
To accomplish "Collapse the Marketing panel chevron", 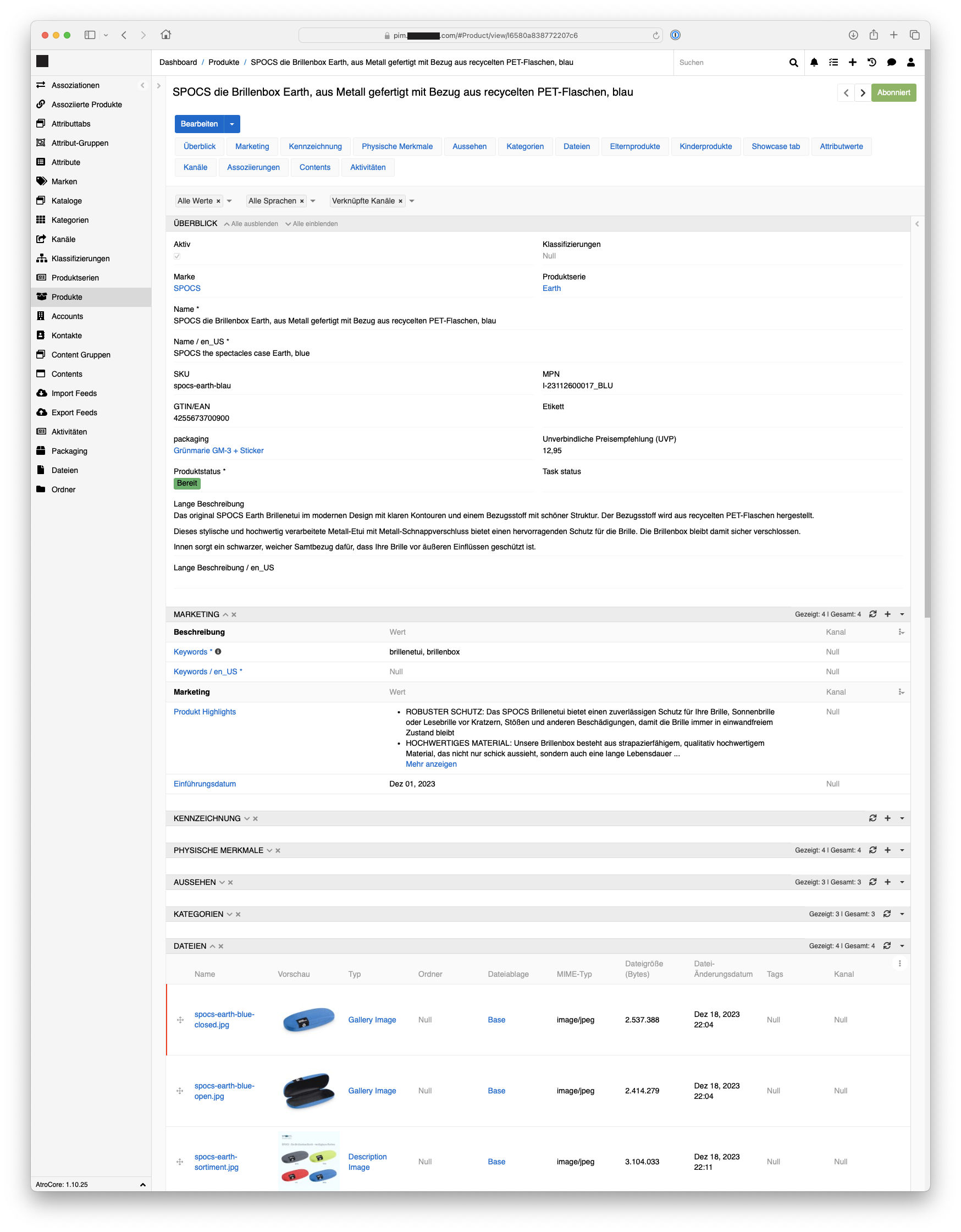I will pyautogui.click(x=225, y=615).
